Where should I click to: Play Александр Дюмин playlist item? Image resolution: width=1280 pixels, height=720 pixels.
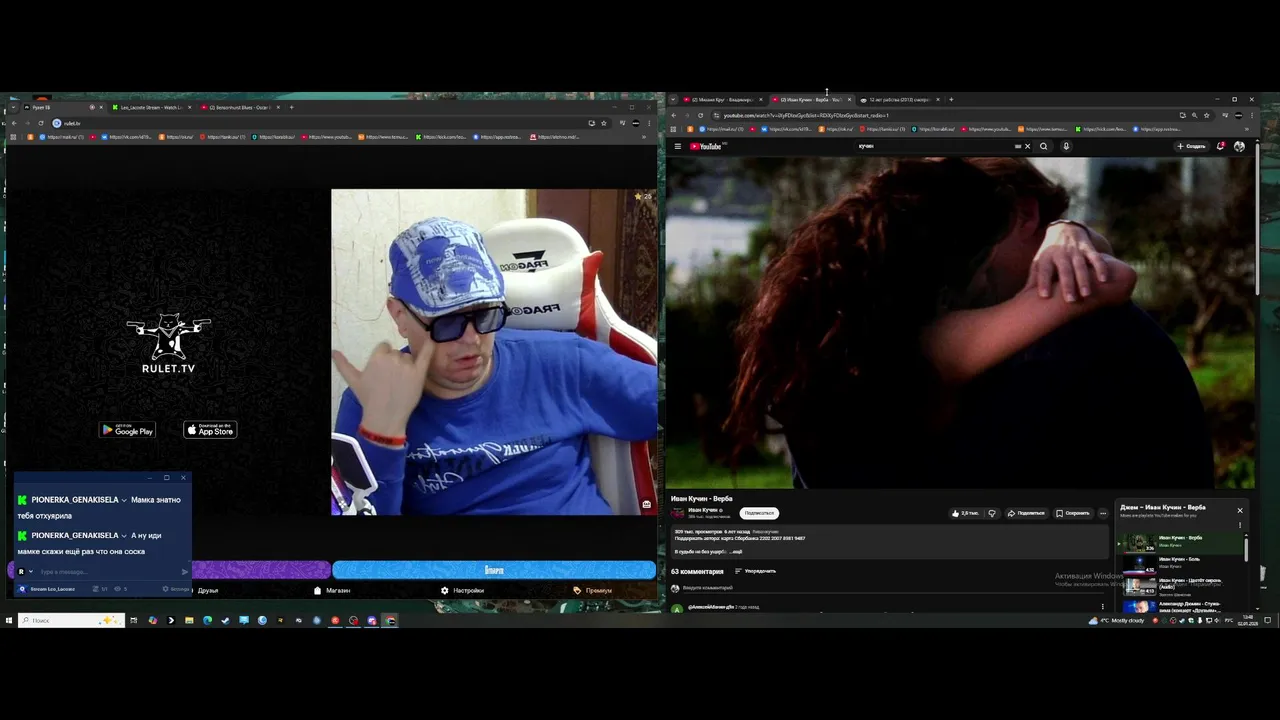click(1181, 605)
